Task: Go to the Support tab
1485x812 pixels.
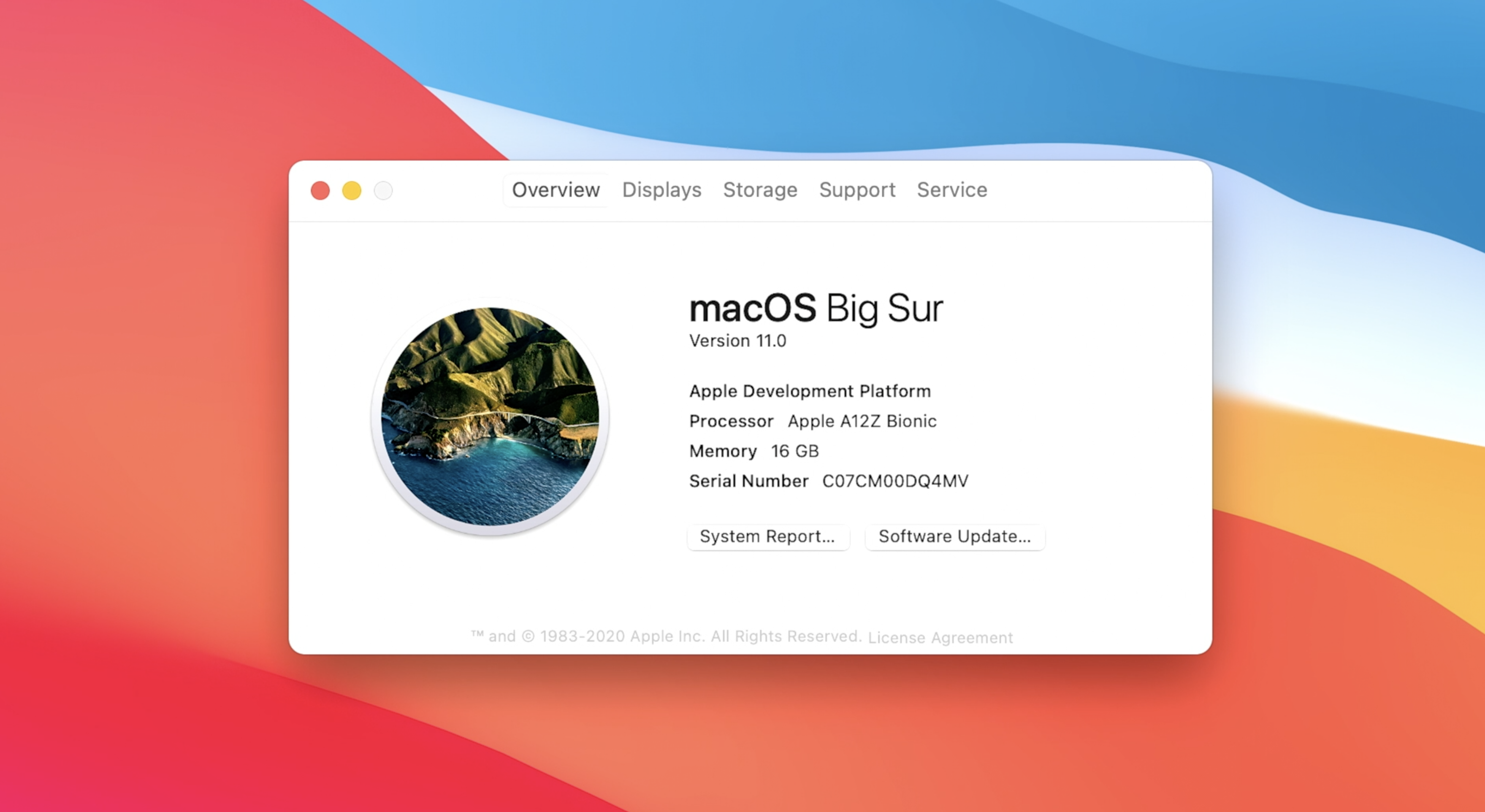Action: (856, 189)
